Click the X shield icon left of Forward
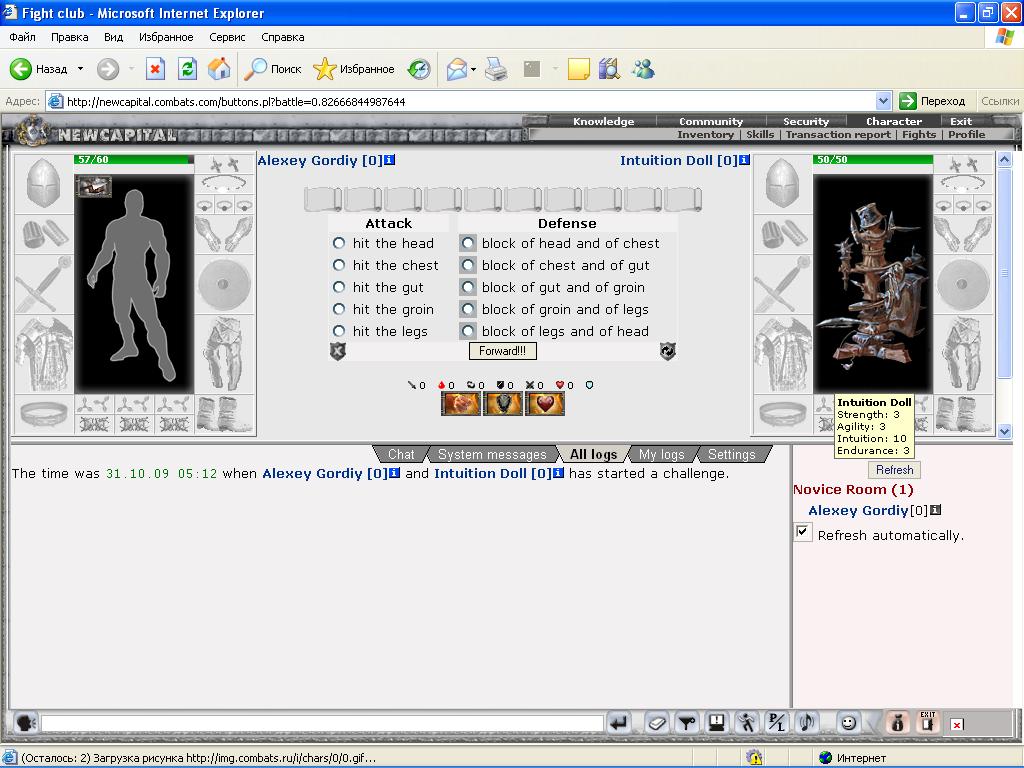Image resolution: width=1024 pixels, height=768 pixels. (338, 351)
